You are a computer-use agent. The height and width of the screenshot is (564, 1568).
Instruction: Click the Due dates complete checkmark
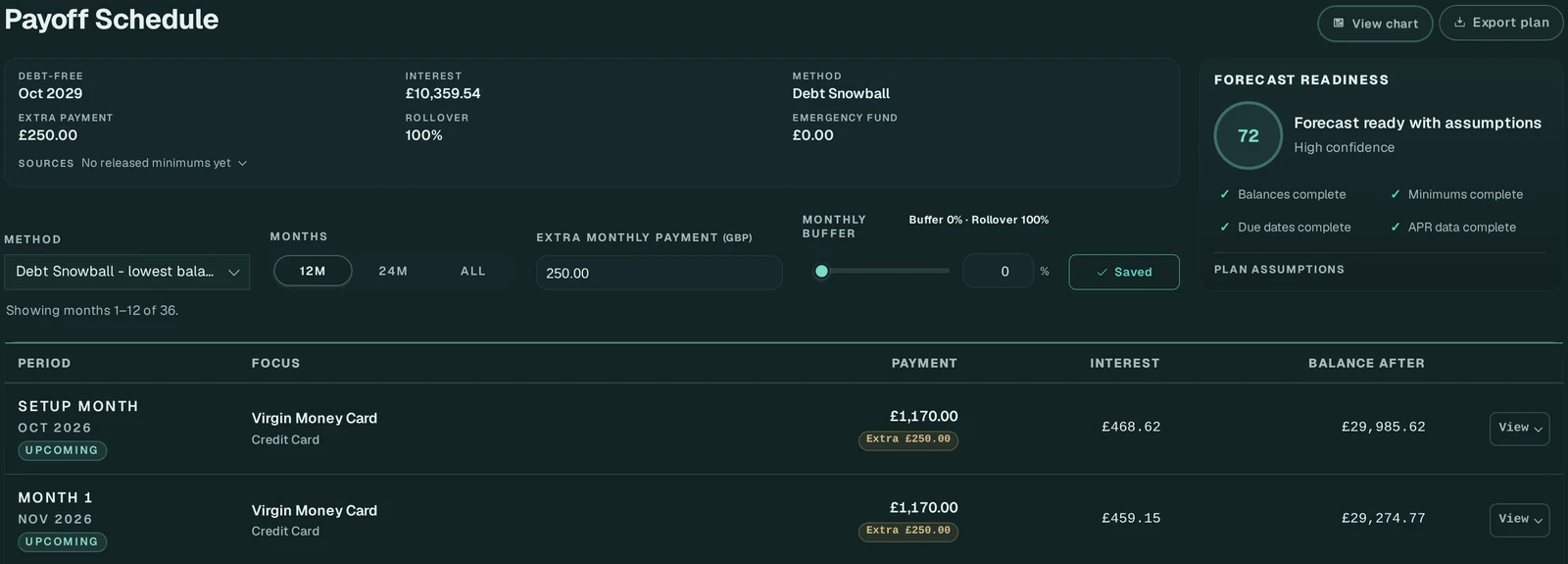tap(1224, 227)
